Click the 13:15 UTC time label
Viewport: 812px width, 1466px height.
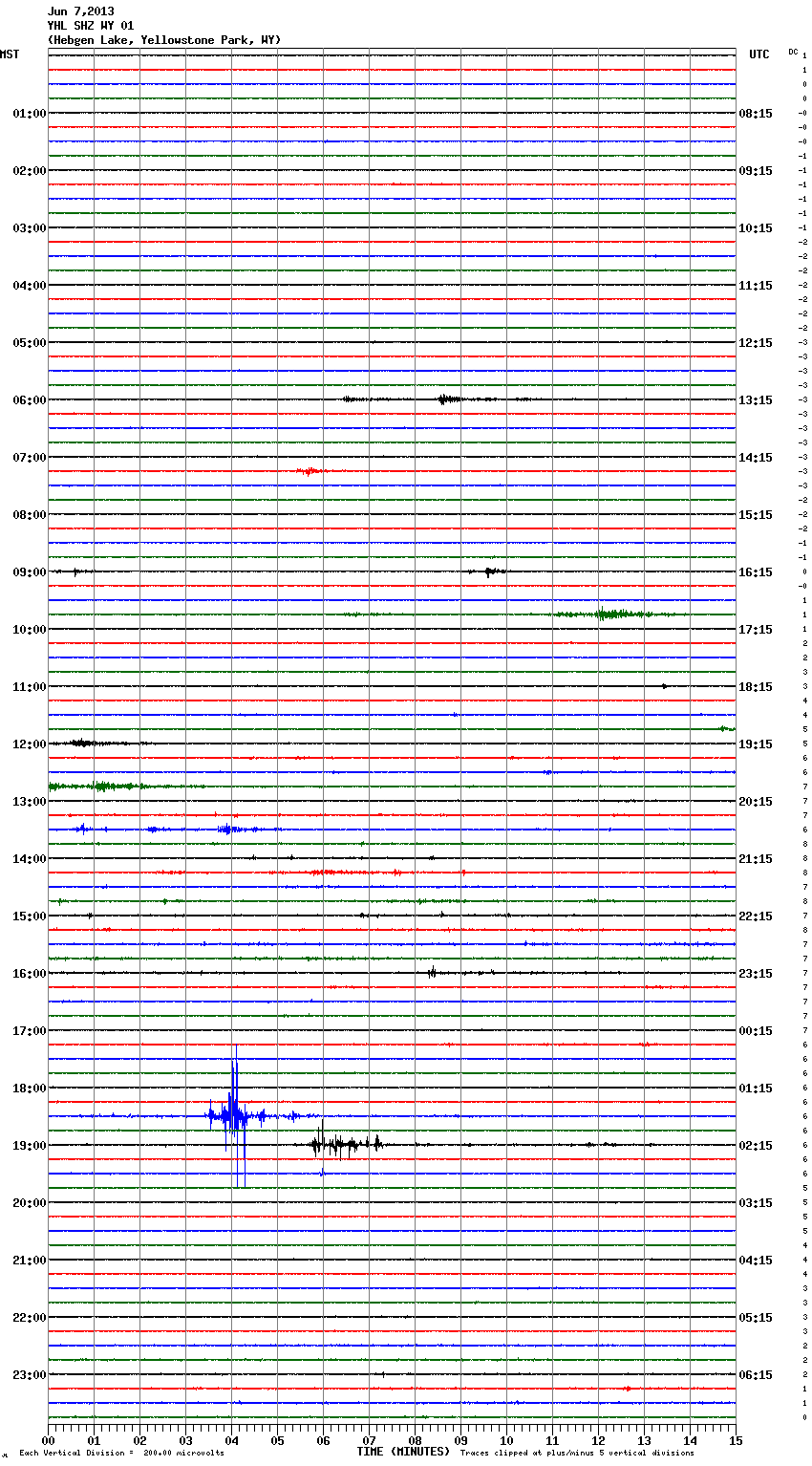(756, 400)
